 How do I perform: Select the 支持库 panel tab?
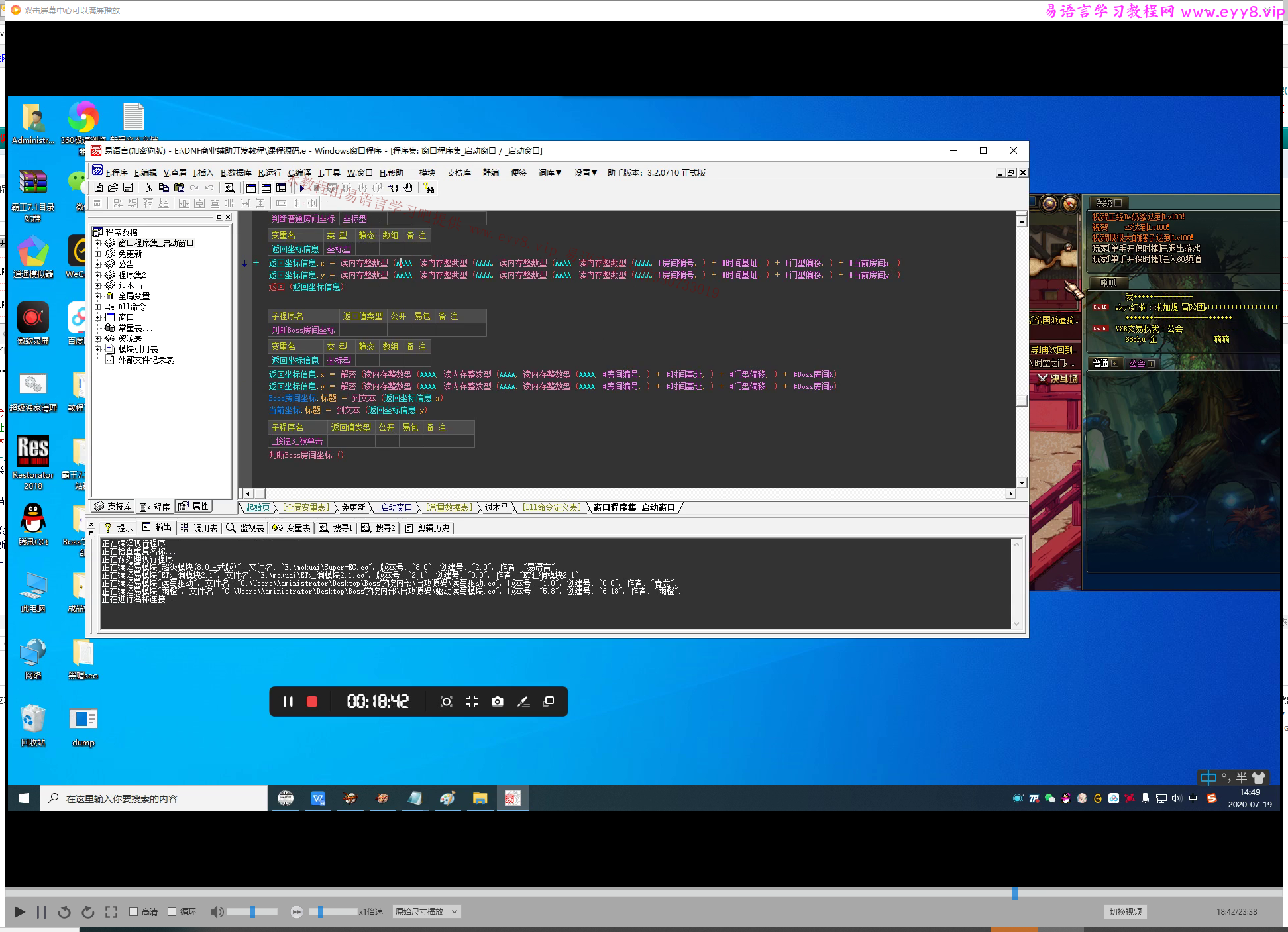[113, 506]
